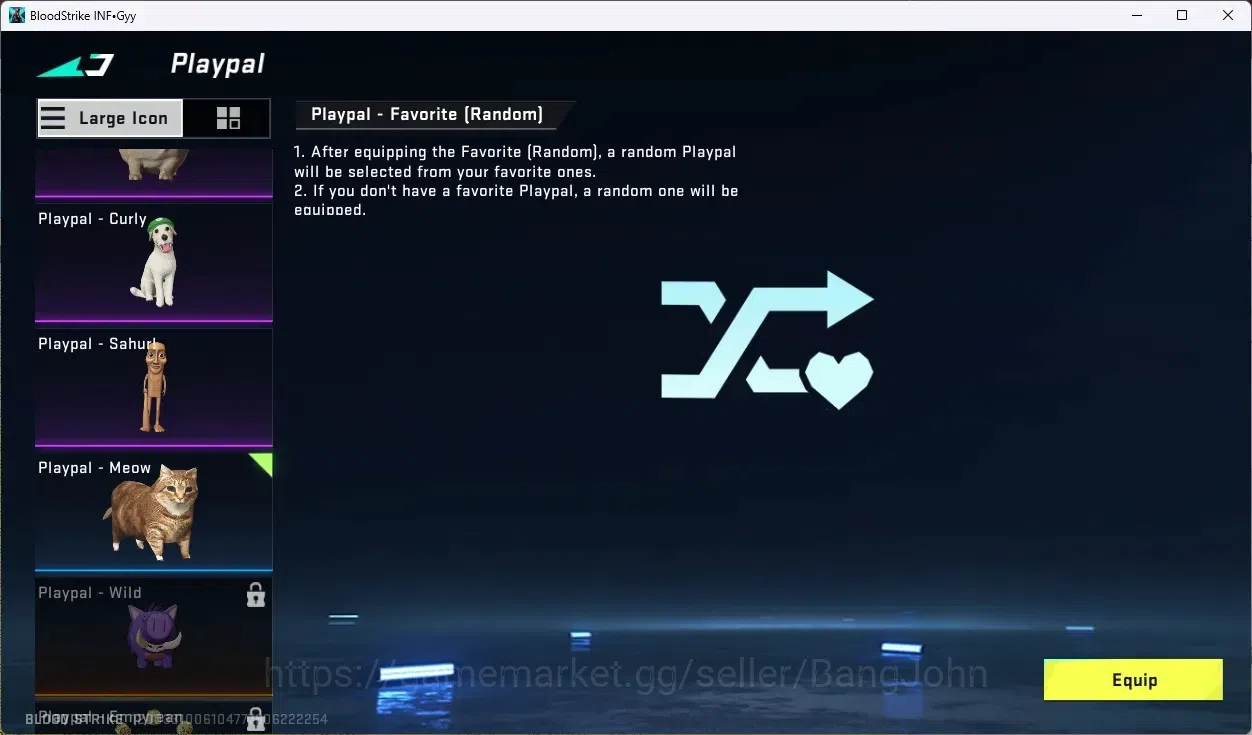Select the Playpal - Sahur card

[153, 388]
